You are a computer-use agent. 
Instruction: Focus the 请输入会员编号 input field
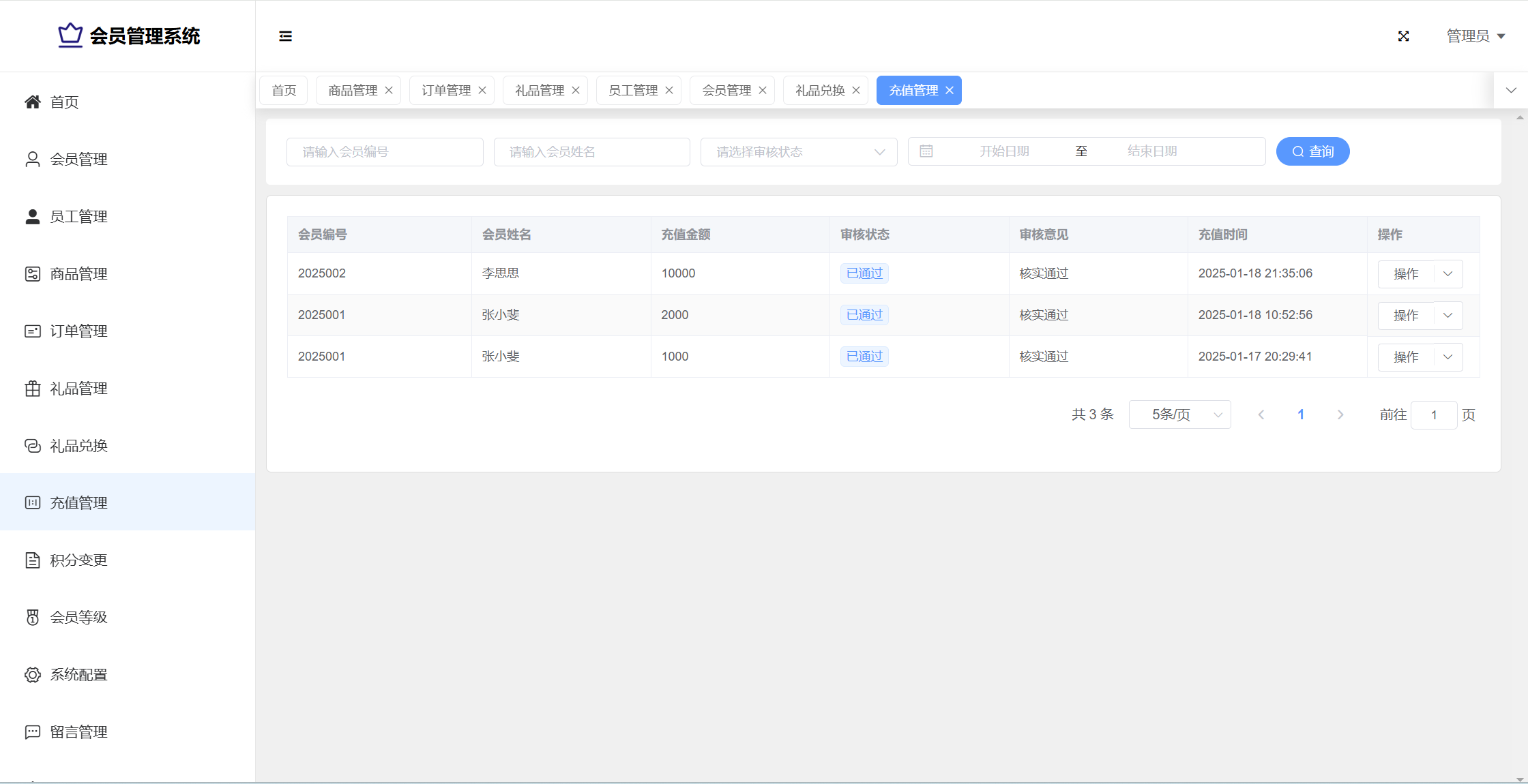[x=385, y=152]
